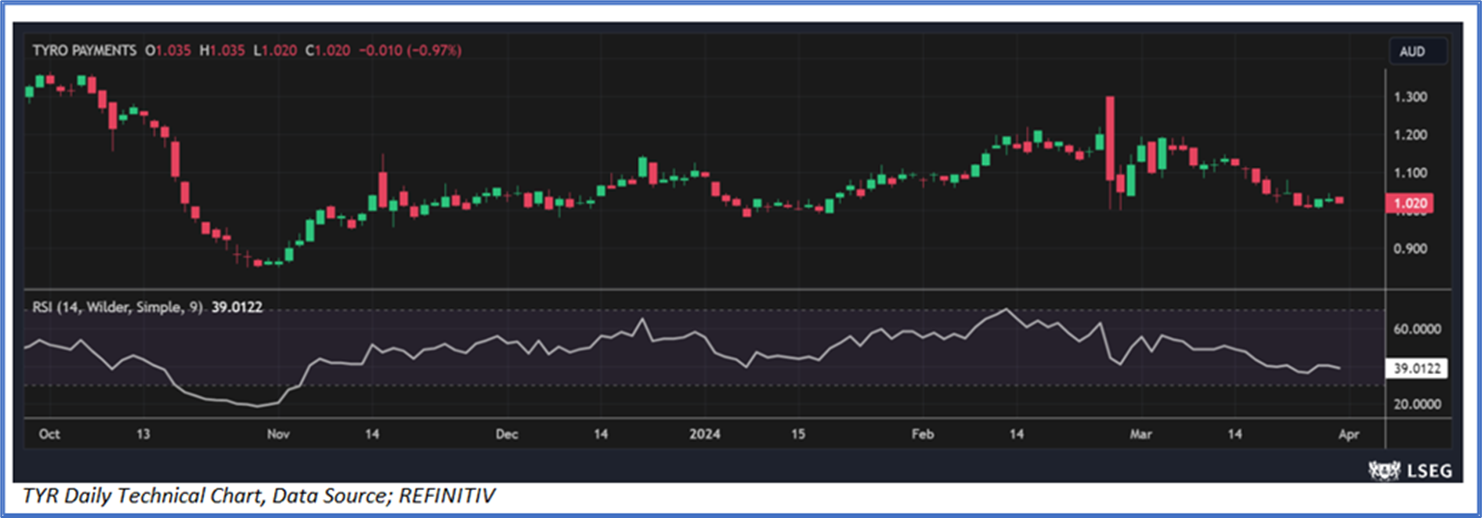Click the change value −0.010 (−0.97%)
Image resolution: width=1482 pixels, height=518 pixels.
[x=410, y=50]
